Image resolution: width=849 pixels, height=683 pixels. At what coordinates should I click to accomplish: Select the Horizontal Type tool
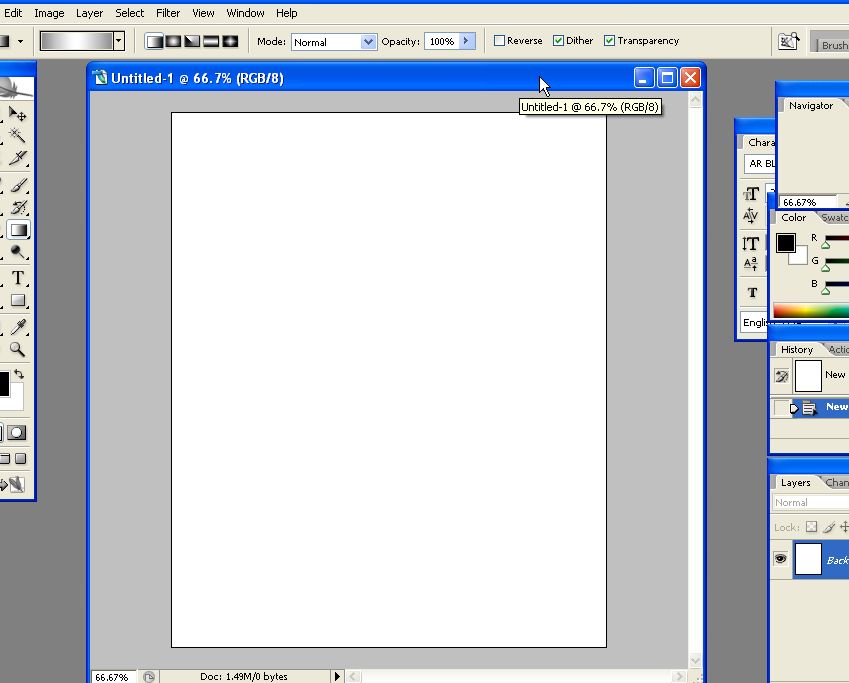click(x=18, y=278)
